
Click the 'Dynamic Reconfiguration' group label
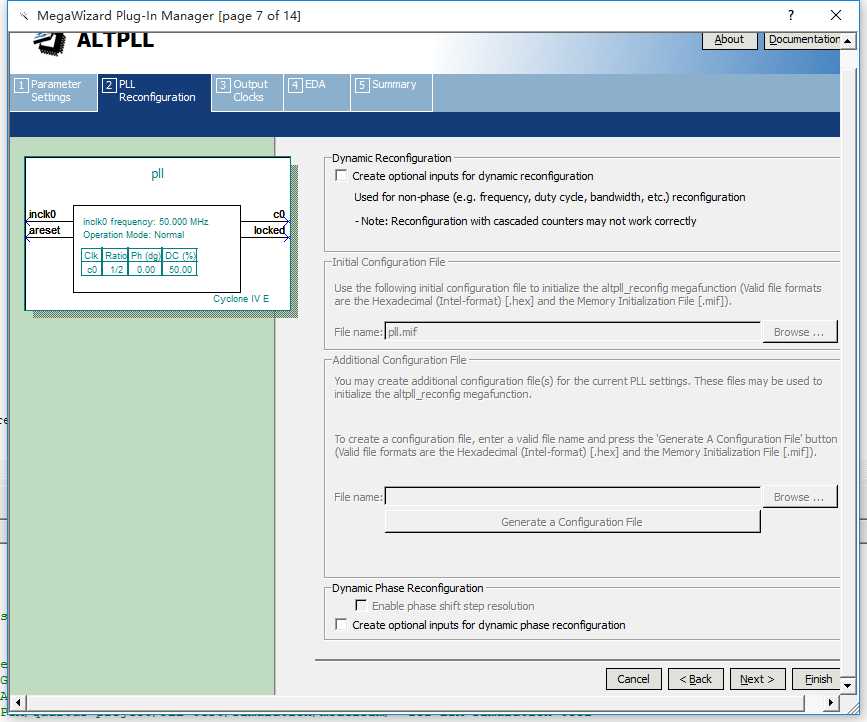coord(391,158)
